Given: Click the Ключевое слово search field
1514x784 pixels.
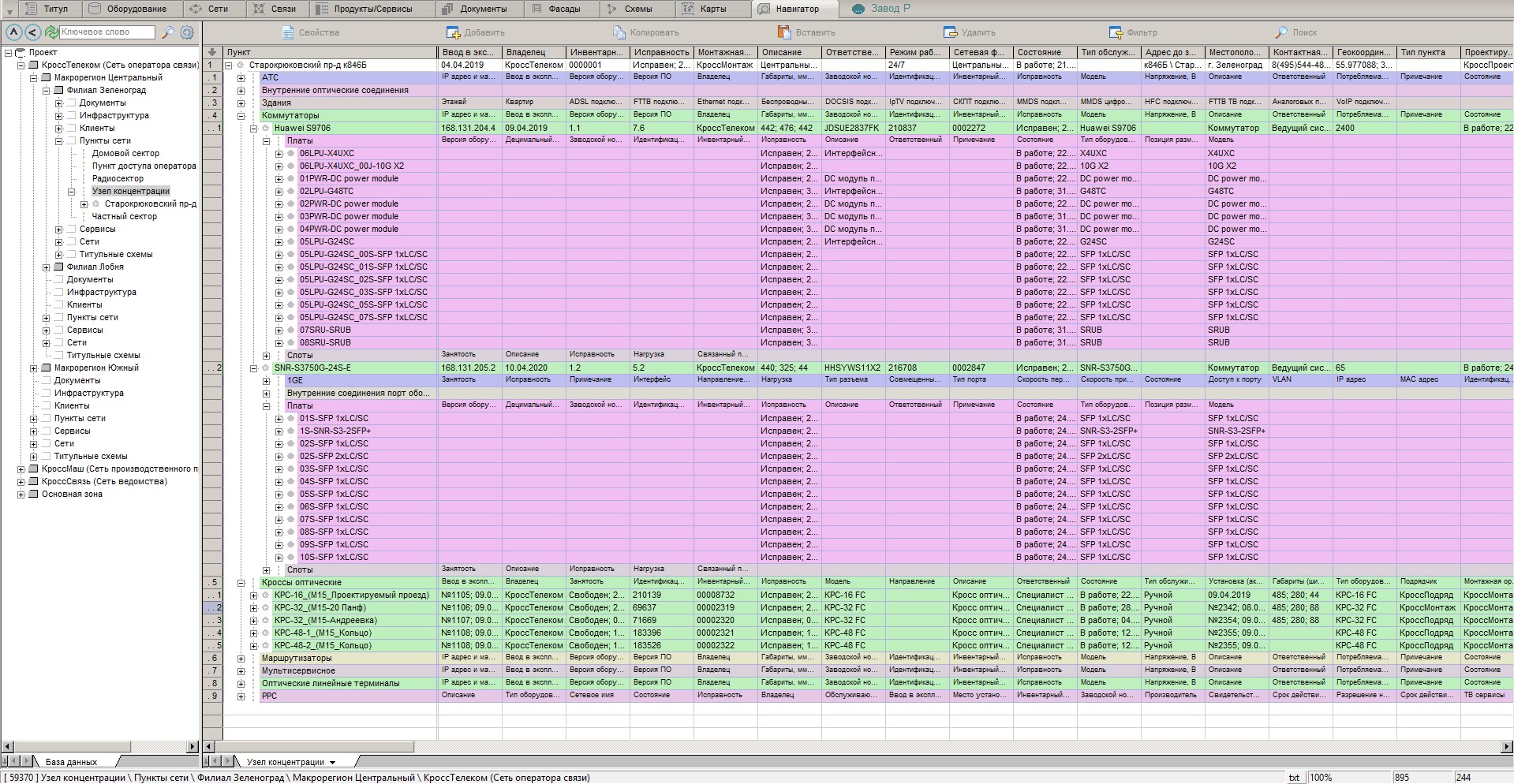Looking at the screenshot, I should pos(107,32).
